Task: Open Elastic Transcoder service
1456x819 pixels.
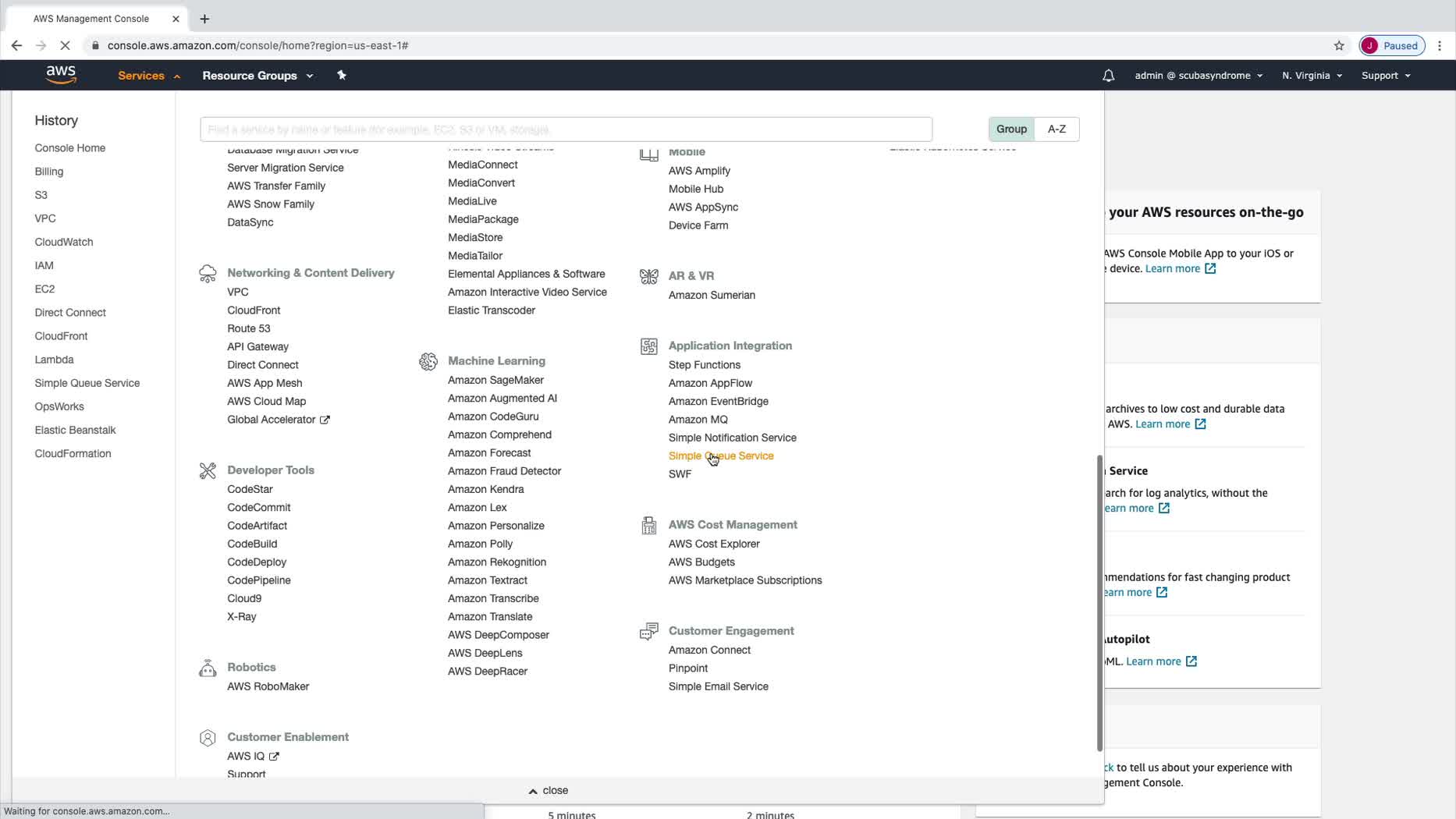Action: click(x=492, y=310)
